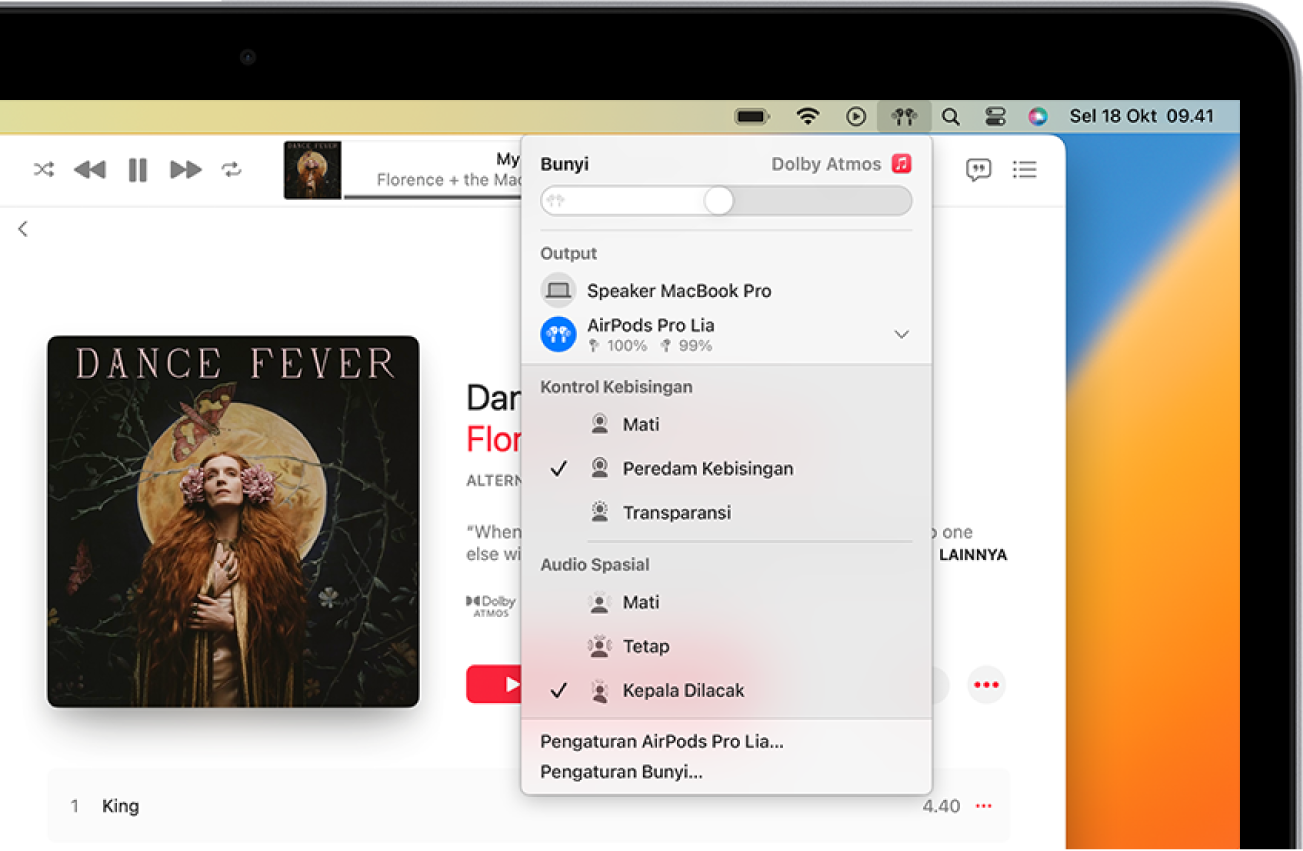Open Pengaturan AirPods Pro Lia settings

pos(661,741)
